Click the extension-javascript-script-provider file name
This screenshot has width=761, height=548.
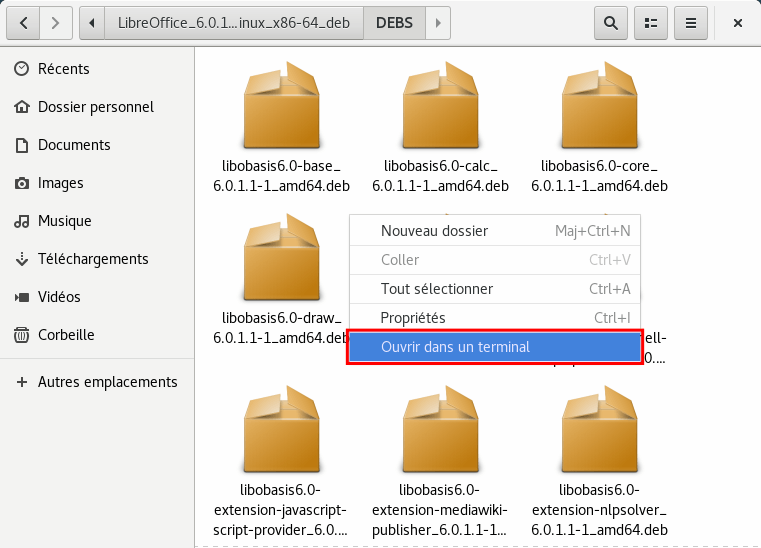click(281, 510)
